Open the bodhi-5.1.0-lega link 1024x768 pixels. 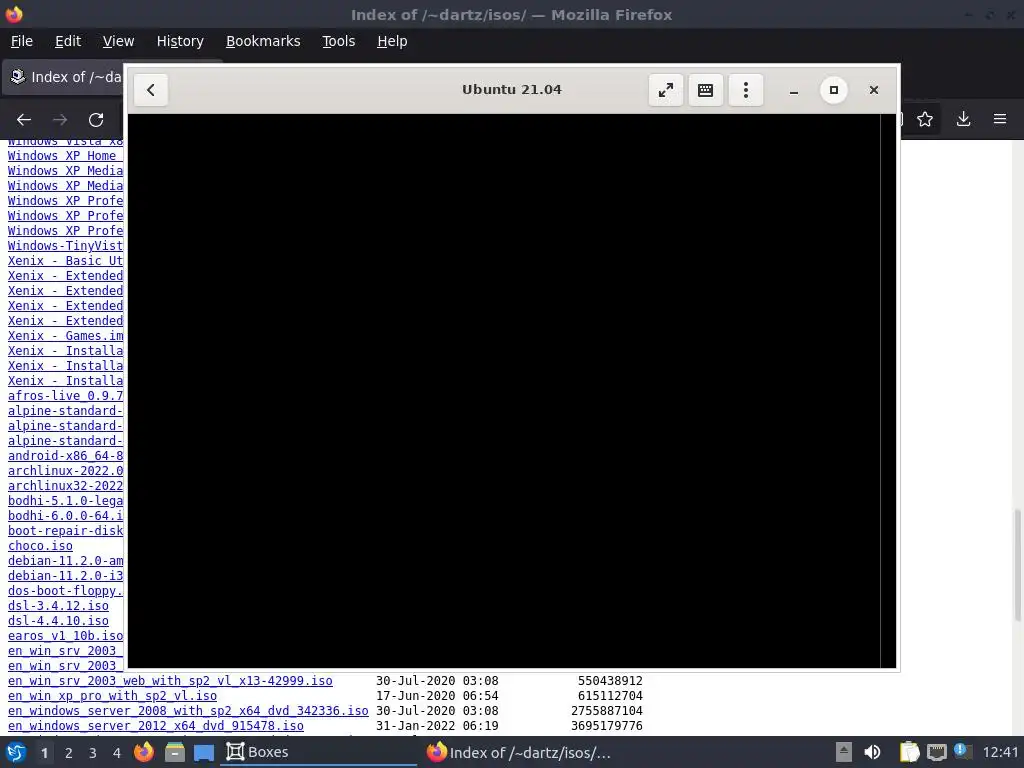(65, 501)
